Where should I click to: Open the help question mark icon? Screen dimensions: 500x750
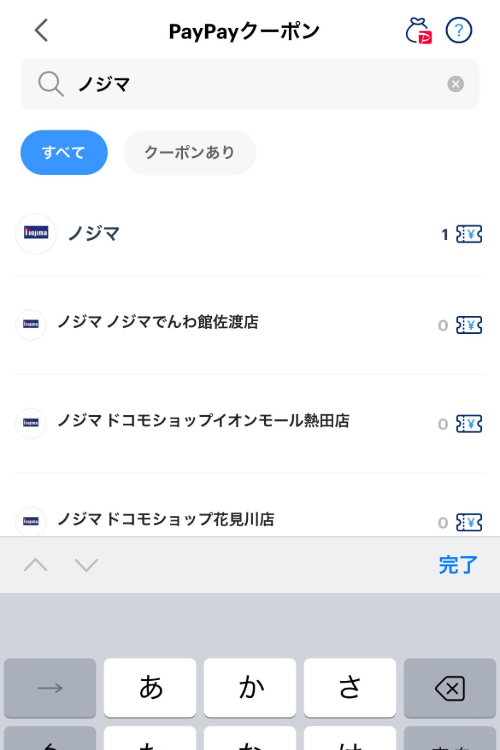(x=458, y=31)
